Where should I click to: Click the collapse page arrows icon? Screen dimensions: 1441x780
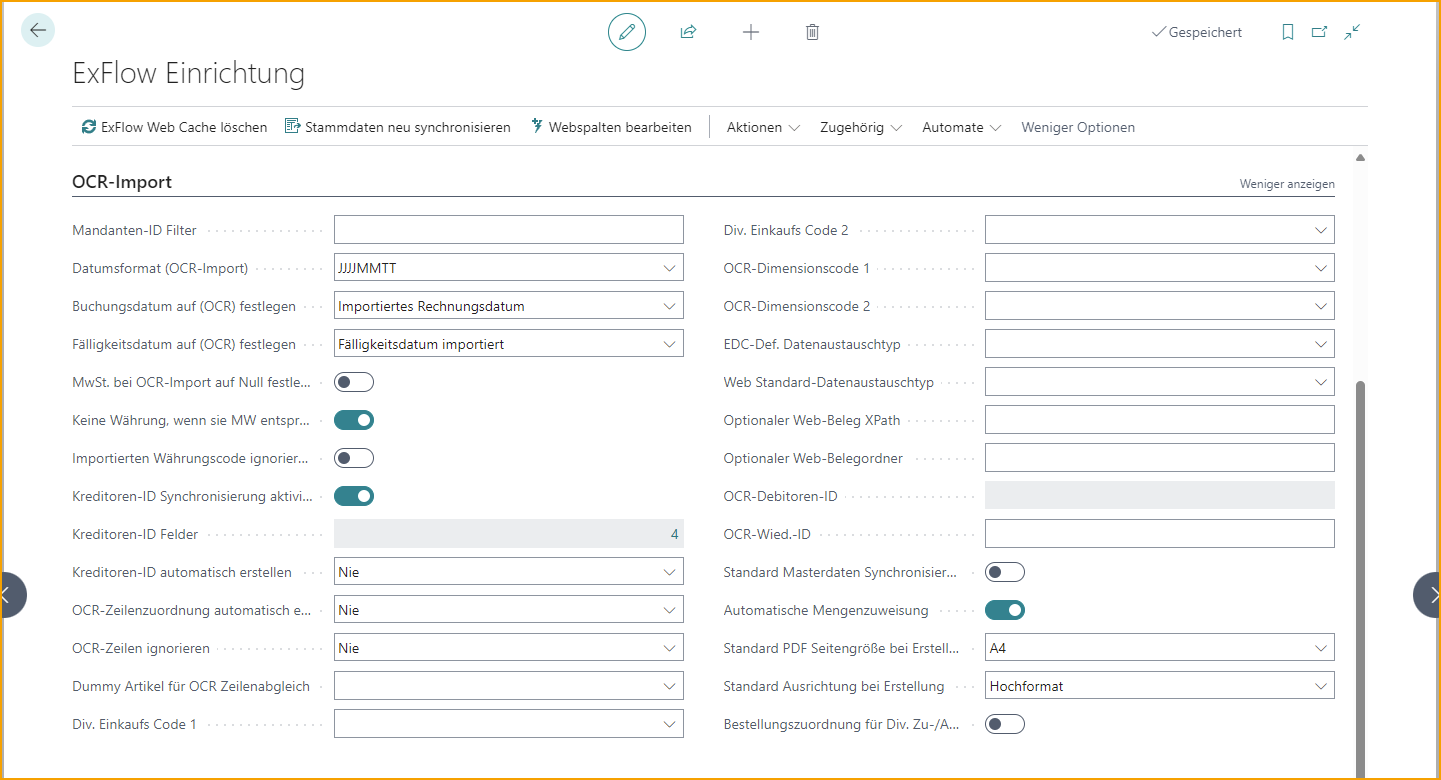pos(1352,32)
